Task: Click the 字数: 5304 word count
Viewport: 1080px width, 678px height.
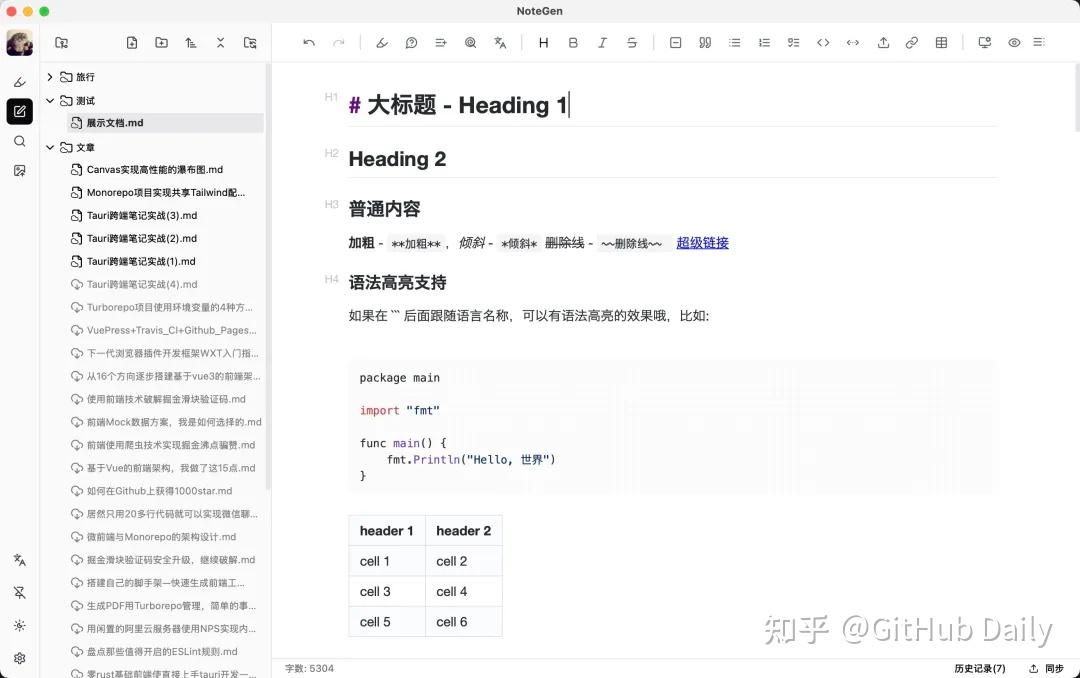Action: pos(309,668)
